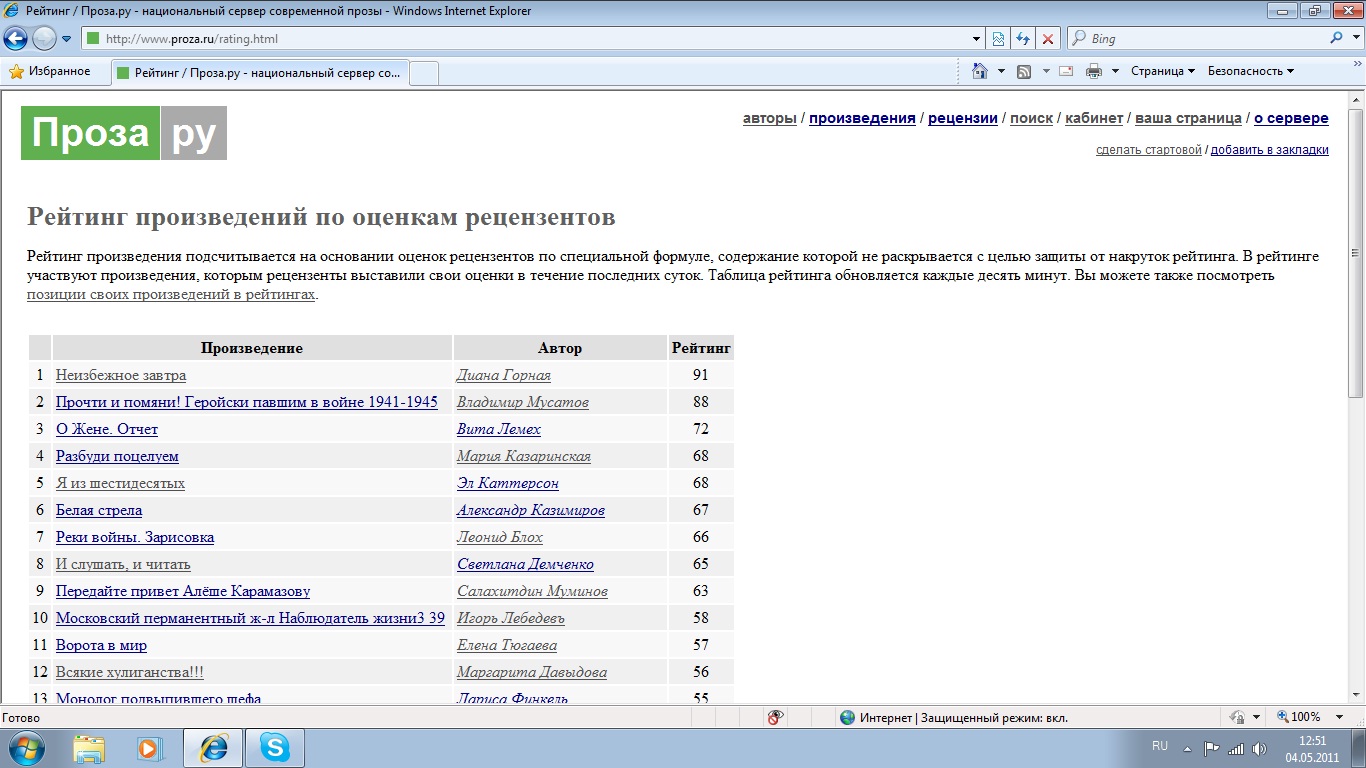Launch Windows Media Player from taskbar
Image resolution: width=1366 pixels, height=768 pixels.
(149, 747)
